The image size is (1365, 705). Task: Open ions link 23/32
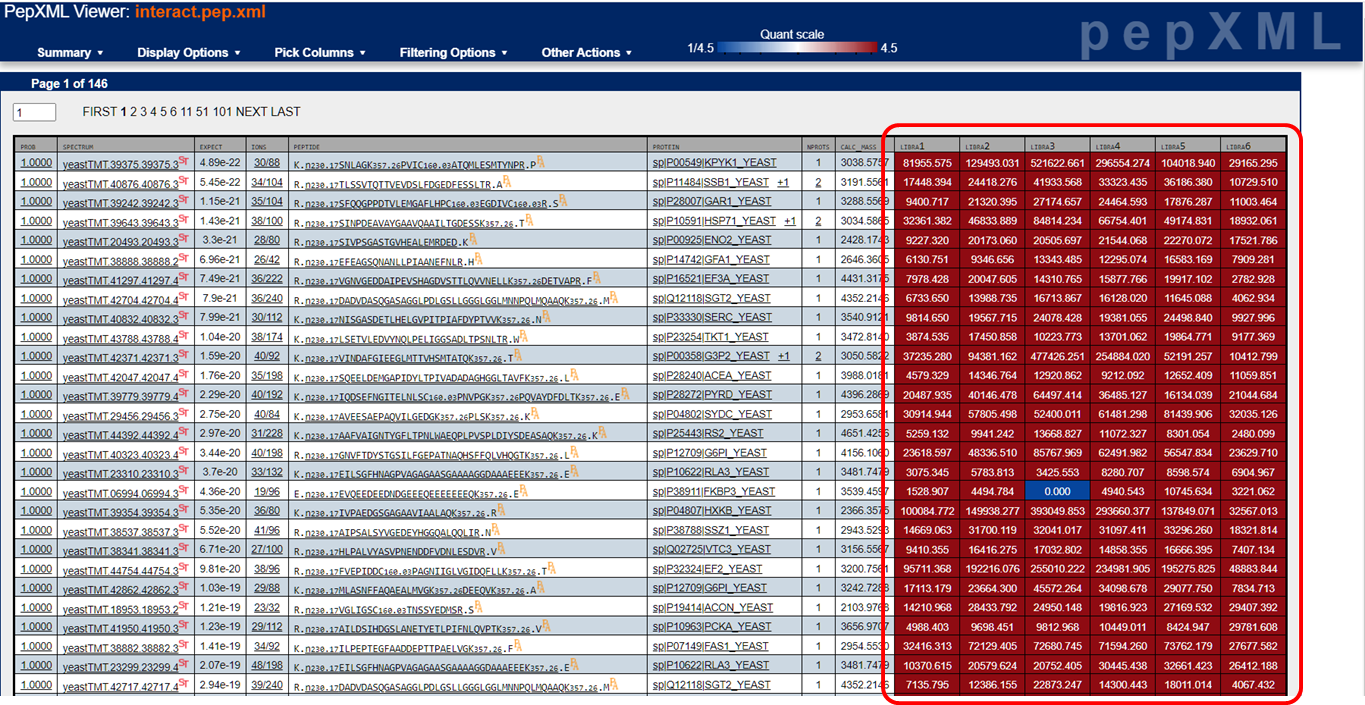(266, 608)
